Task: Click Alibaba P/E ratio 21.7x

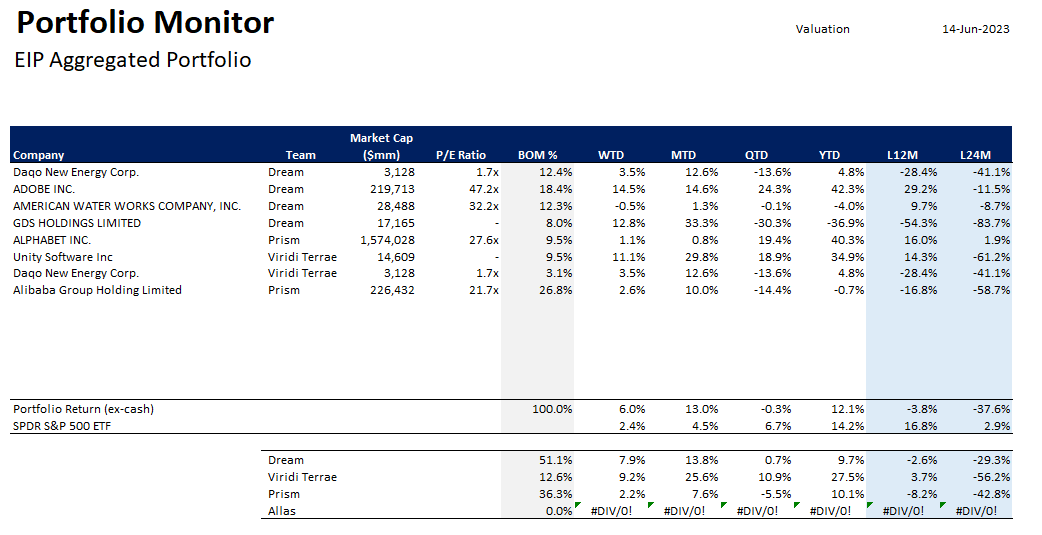Action: pos(484,290)
